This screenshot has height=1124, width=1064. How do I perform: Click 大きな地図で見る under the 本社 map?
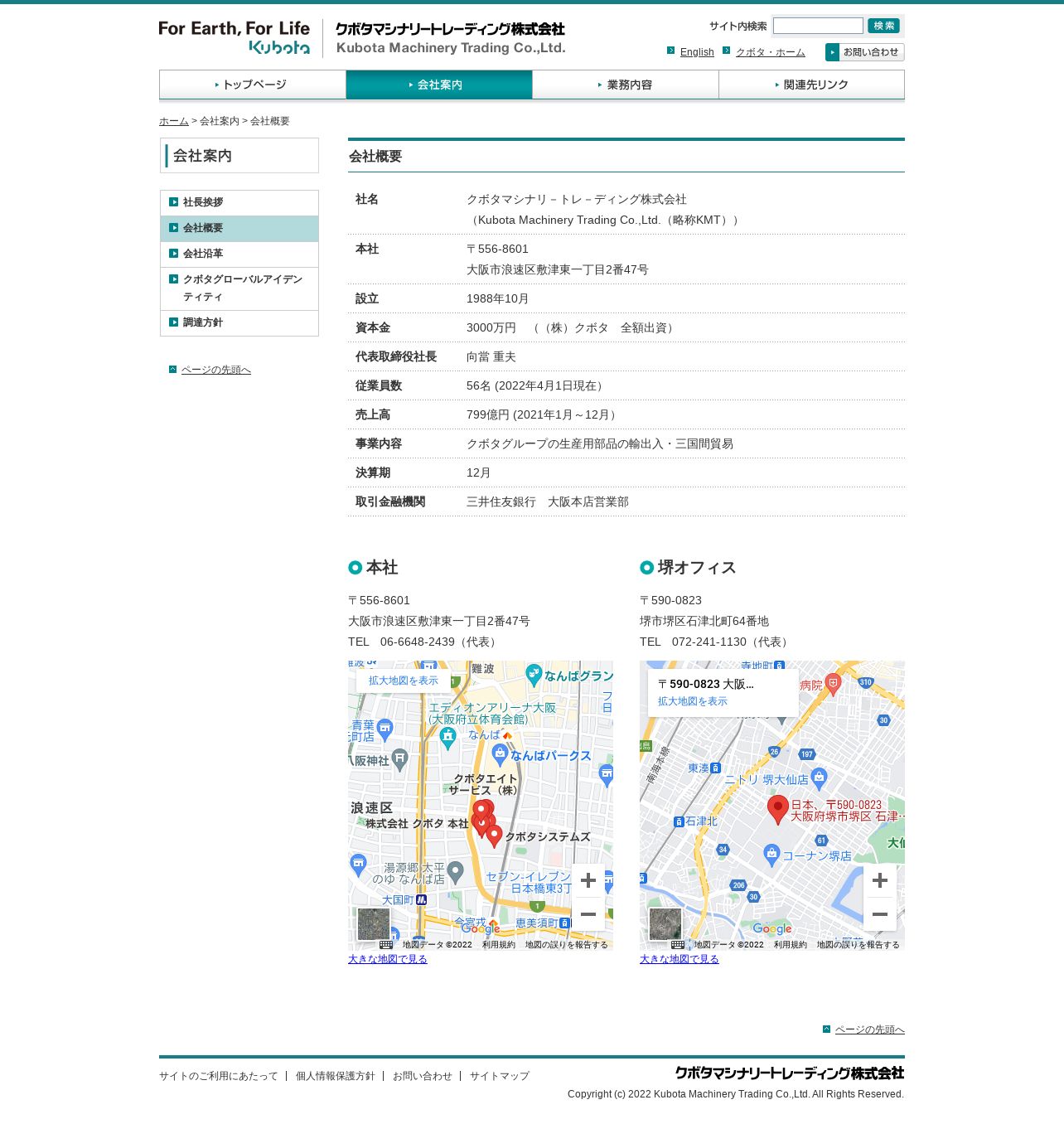(388, 959)
